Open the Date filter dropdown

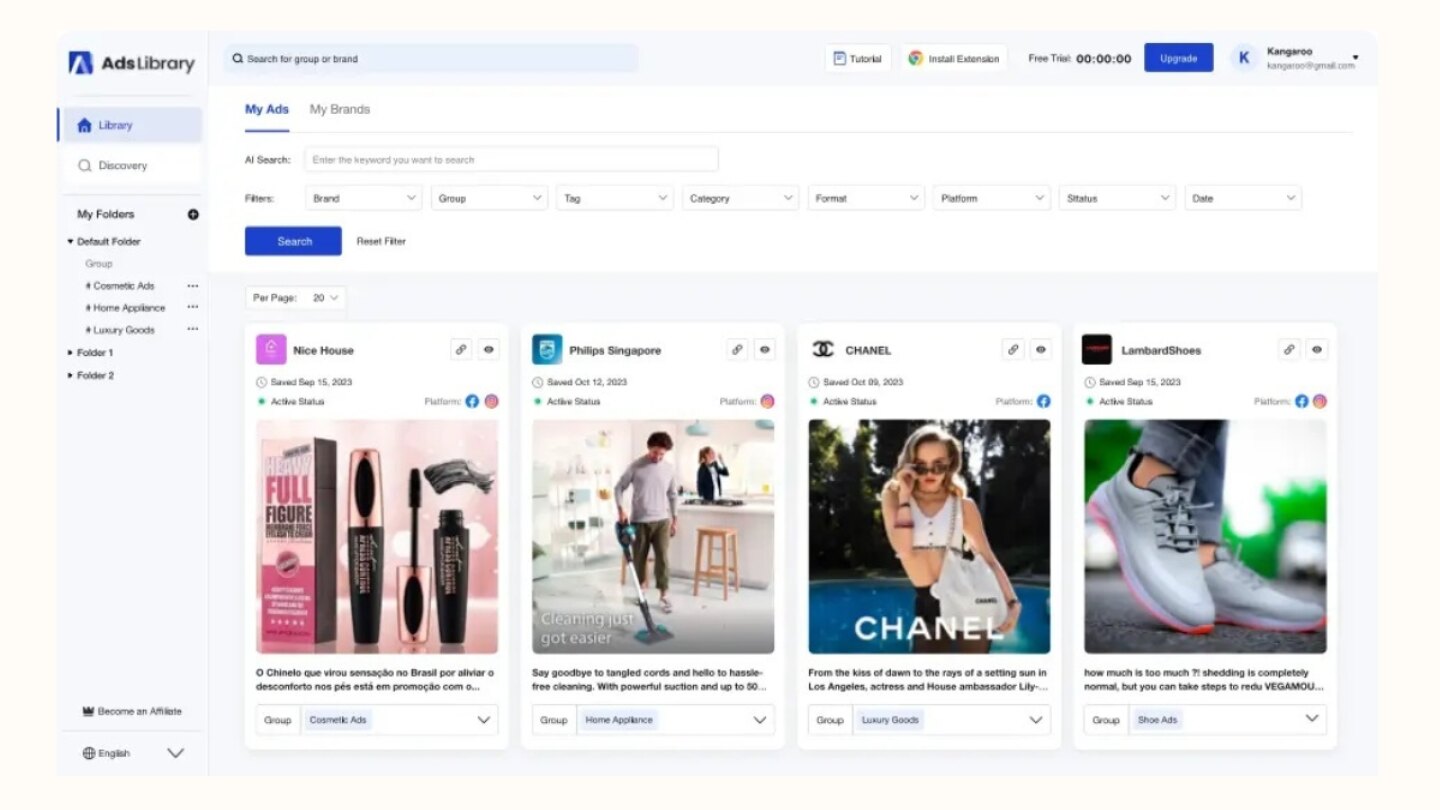point(1243,198)
